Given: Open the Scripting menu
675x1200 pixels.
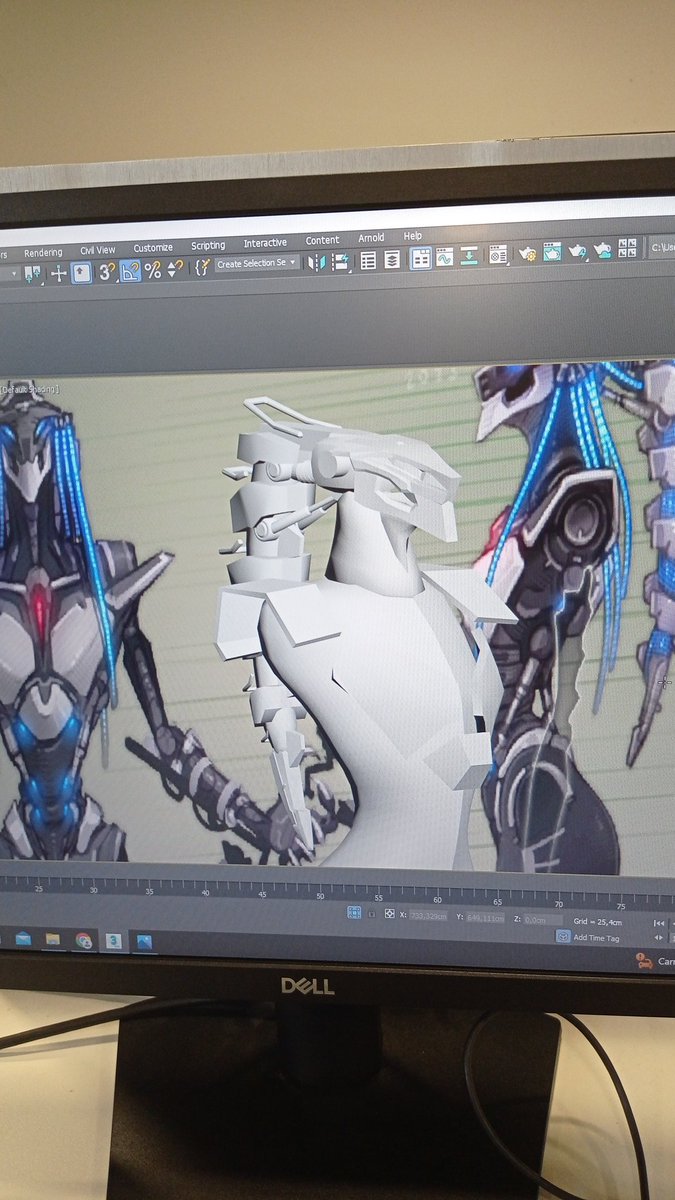Looking at the screenshot, I should 208,245.
